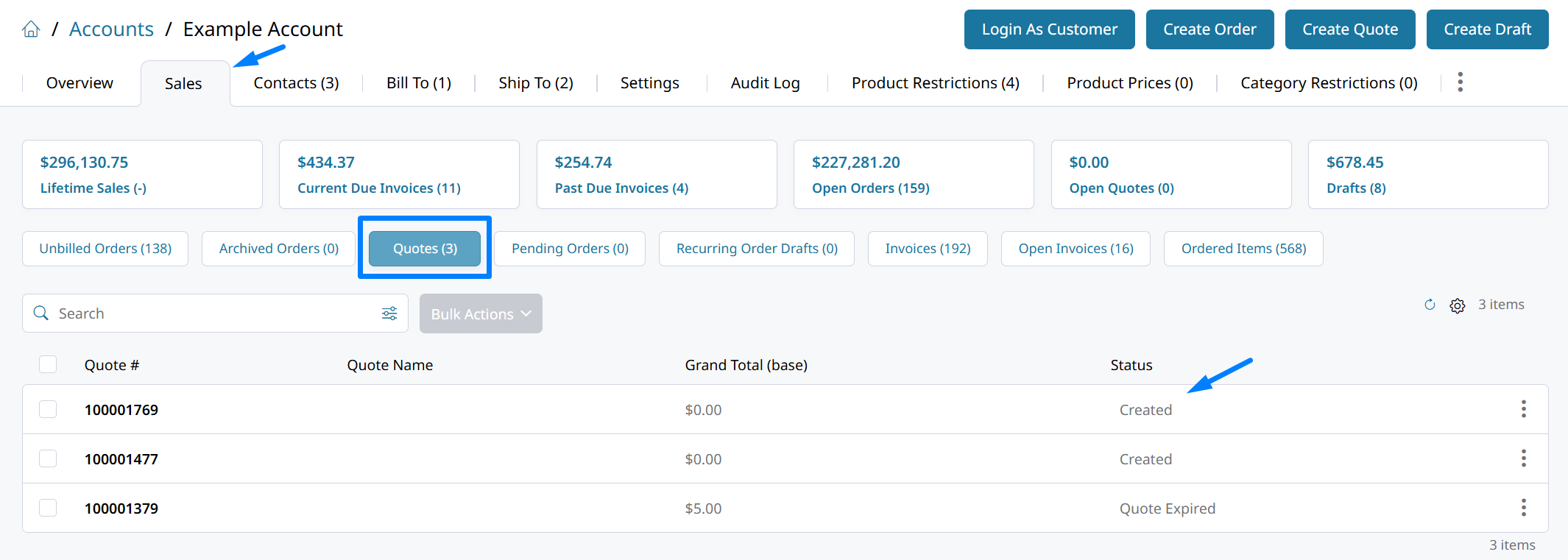Go to the Settings tab
This screenshot has height=560, width=1568.
[x=650, y=83]
